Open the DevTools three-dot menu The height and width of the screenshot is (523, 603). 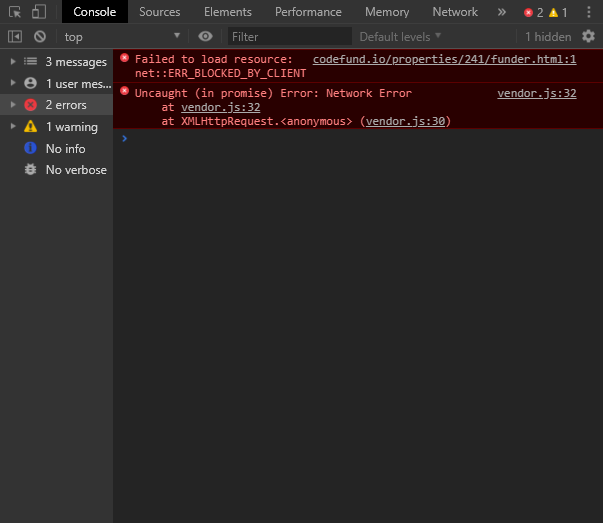coord(589,12)
